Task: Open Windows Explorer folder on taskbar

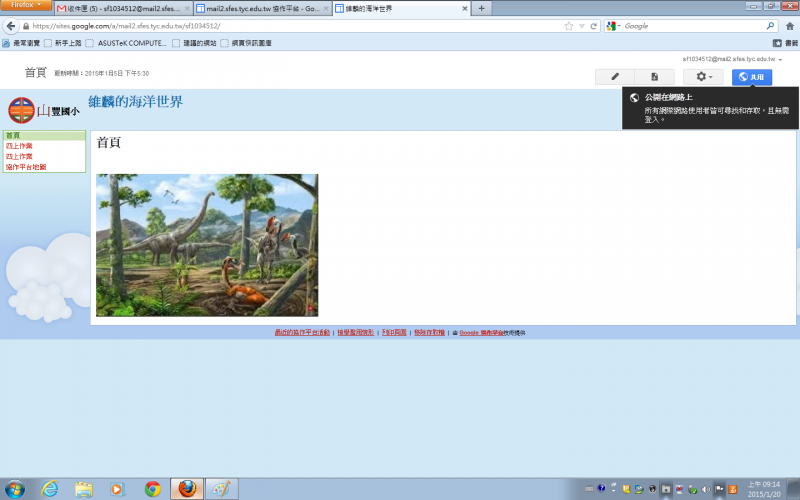Action: [x=84, y=489]
